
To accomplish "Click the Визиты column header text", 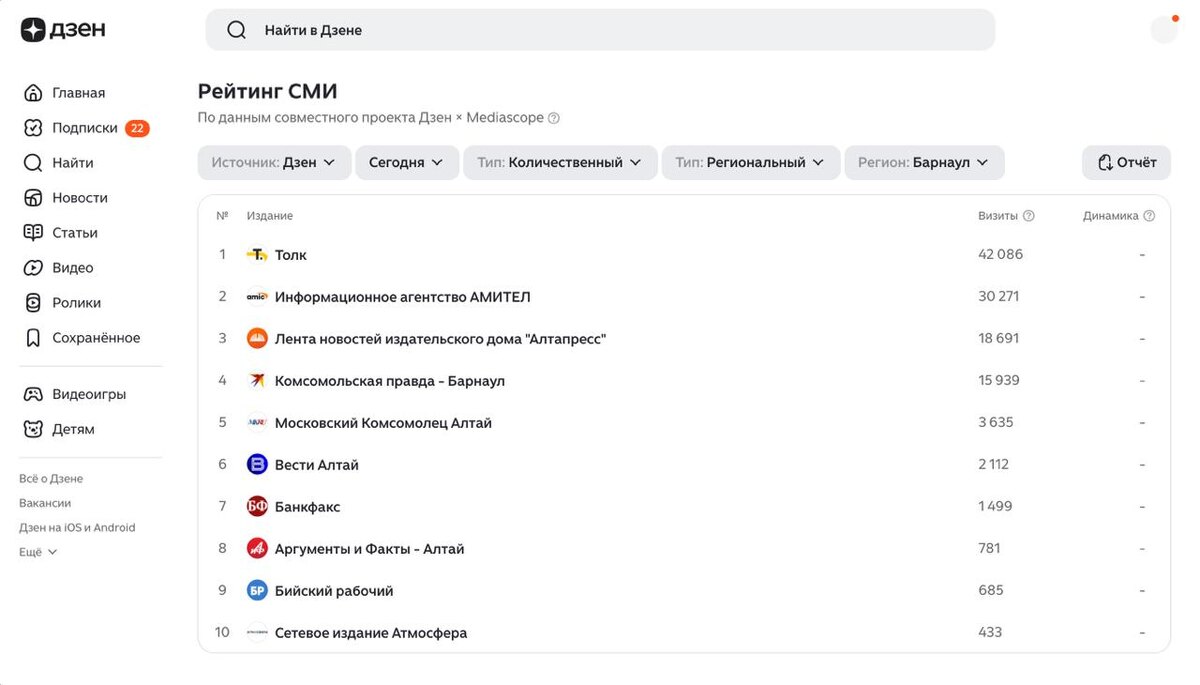I will click(998, 216).
